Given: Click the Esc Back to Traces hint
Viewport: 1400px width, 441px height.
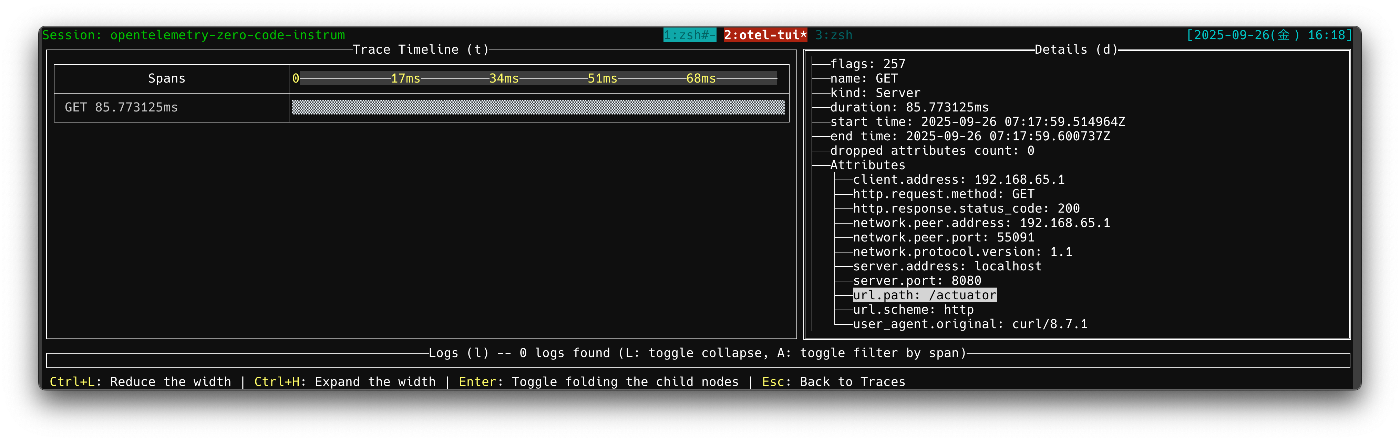Looking at the screenshot, I should click(833, 382).
